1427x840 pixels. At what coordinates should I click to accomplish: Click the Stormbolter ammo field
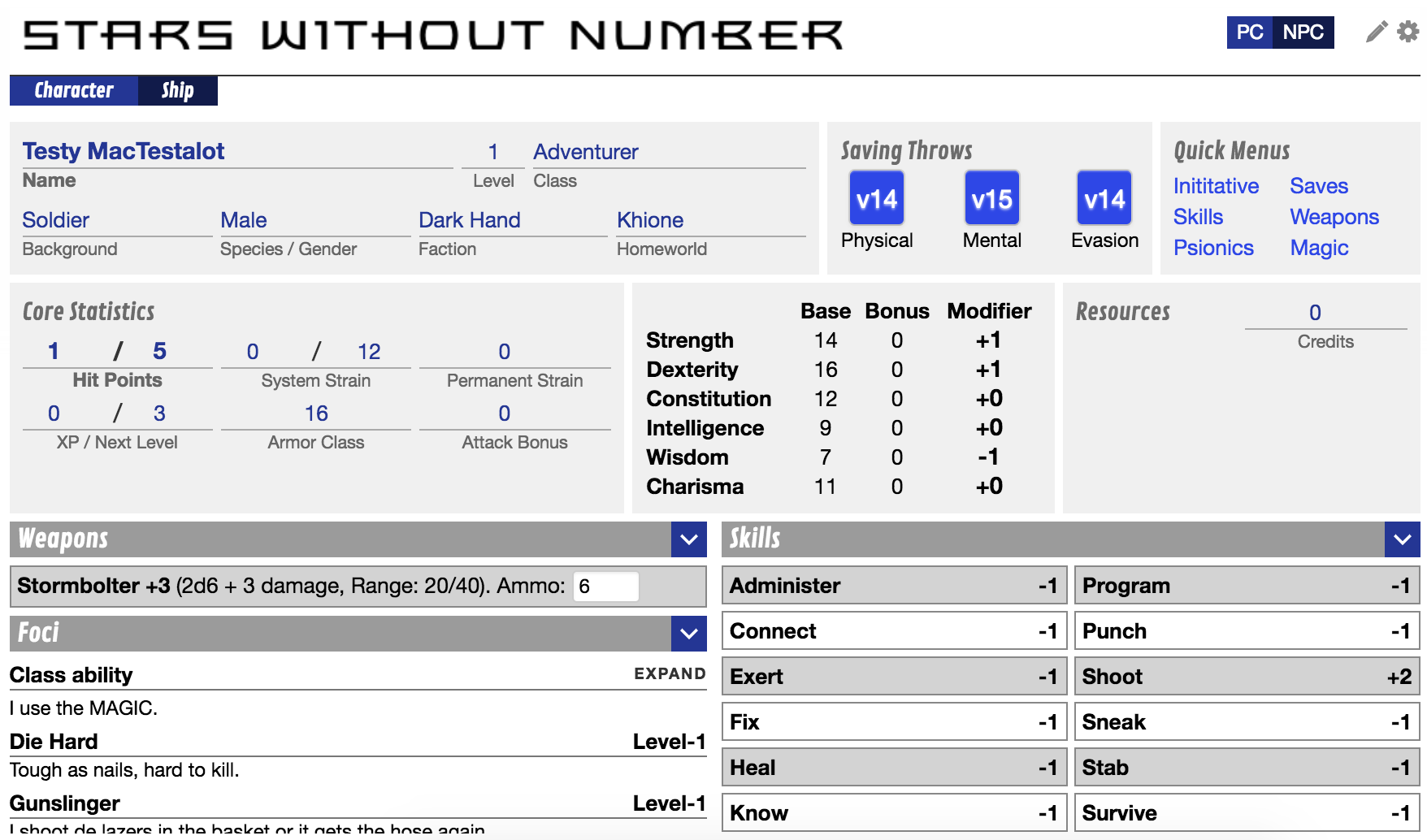click(605, 587)
